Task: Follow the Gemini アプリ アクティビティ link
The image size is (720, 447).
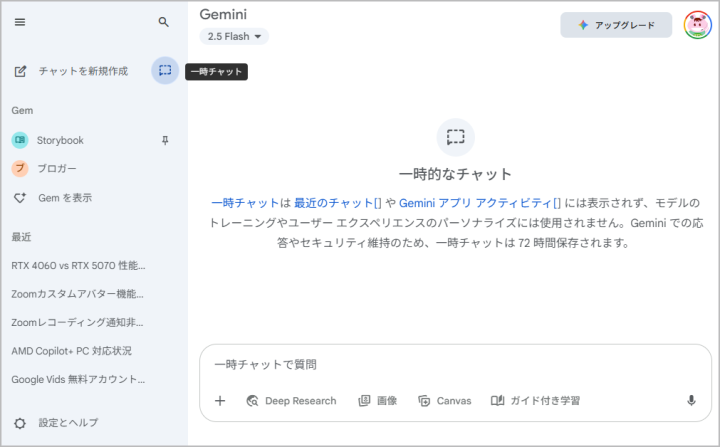Action: [480, 203]
